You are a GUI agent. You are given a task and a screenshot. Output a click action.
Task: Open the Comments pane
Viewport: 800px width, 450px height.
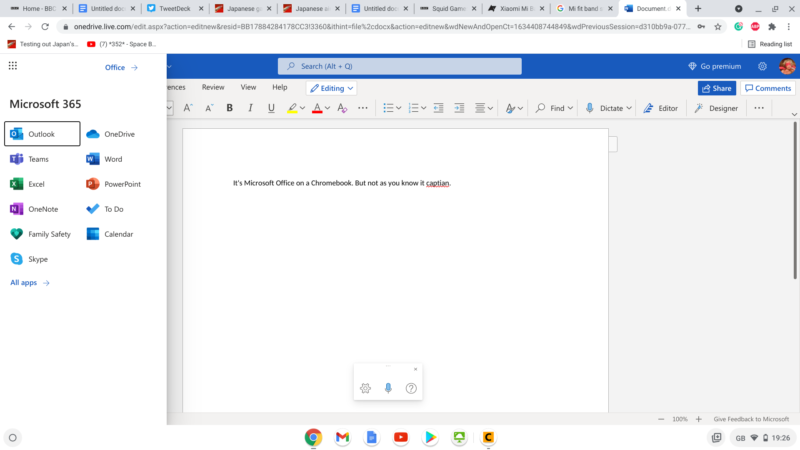(768, 88)
